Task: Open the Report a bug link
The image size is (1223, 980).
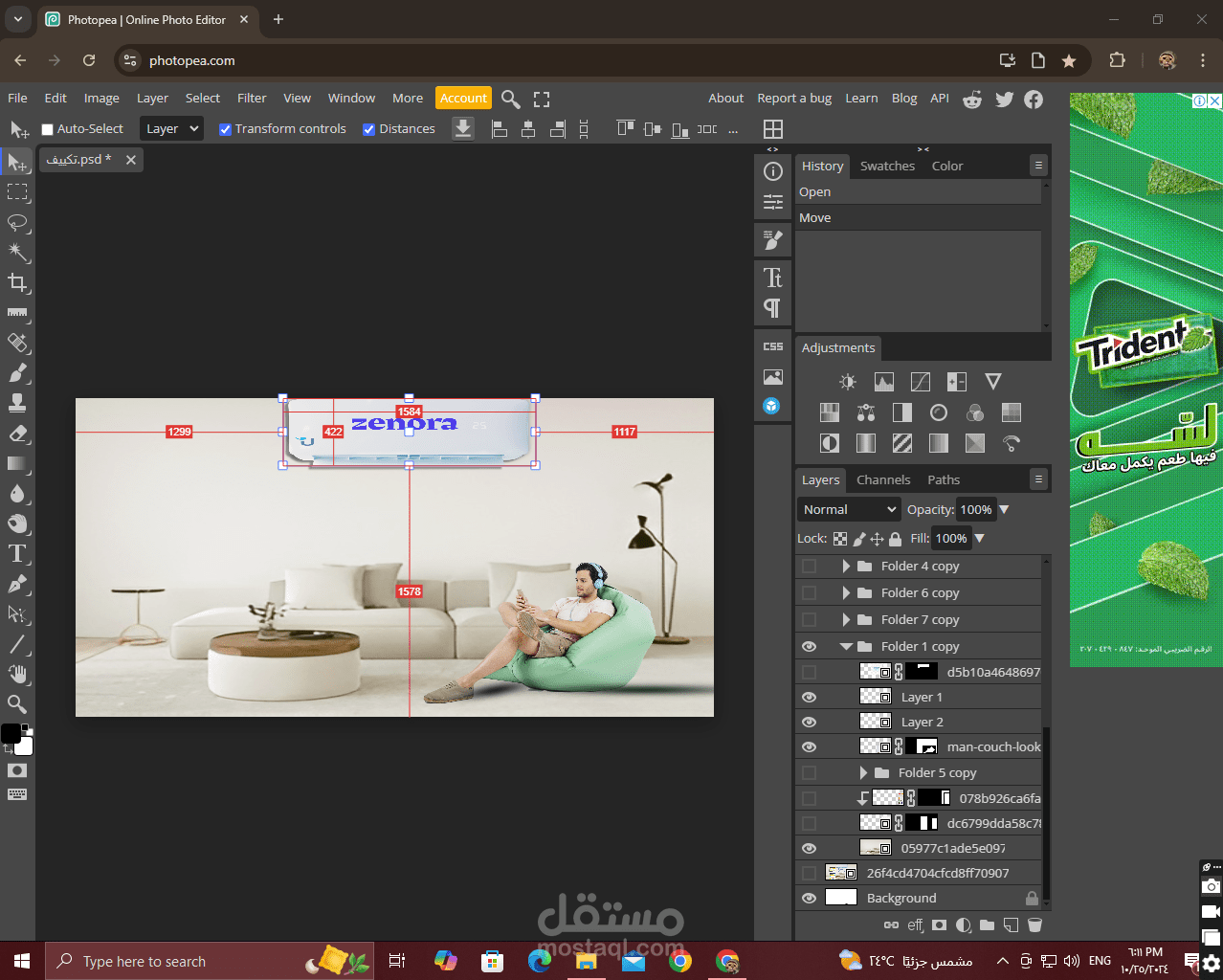Action: pyautogui.click(x=793, y=99)
